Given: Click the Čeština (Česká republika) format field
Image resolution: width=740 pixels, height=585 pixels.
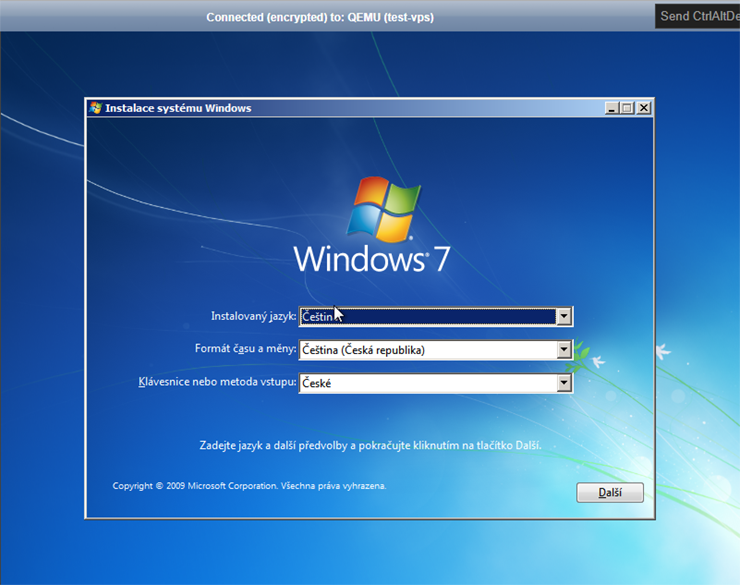Looking at the screenshot, I should tap(427, 350).
